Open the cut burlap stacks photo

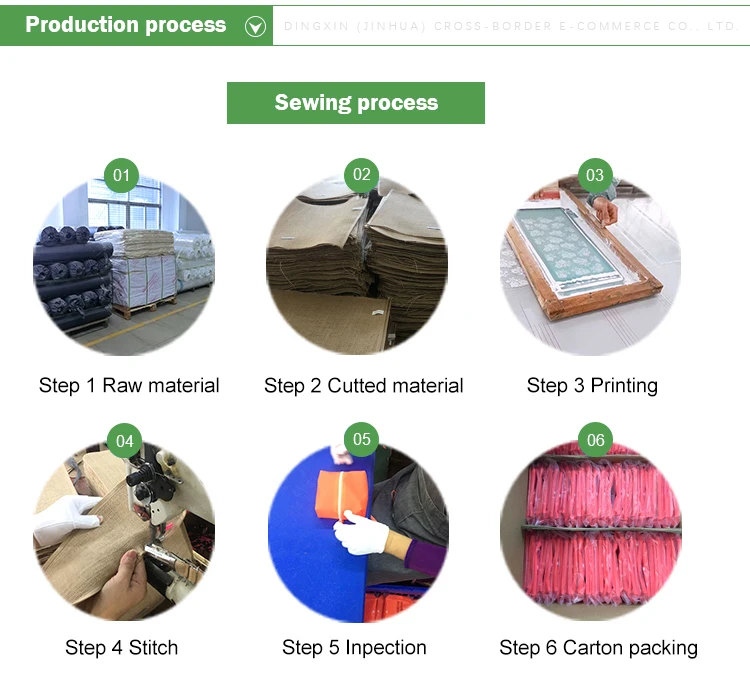(357, 265)
